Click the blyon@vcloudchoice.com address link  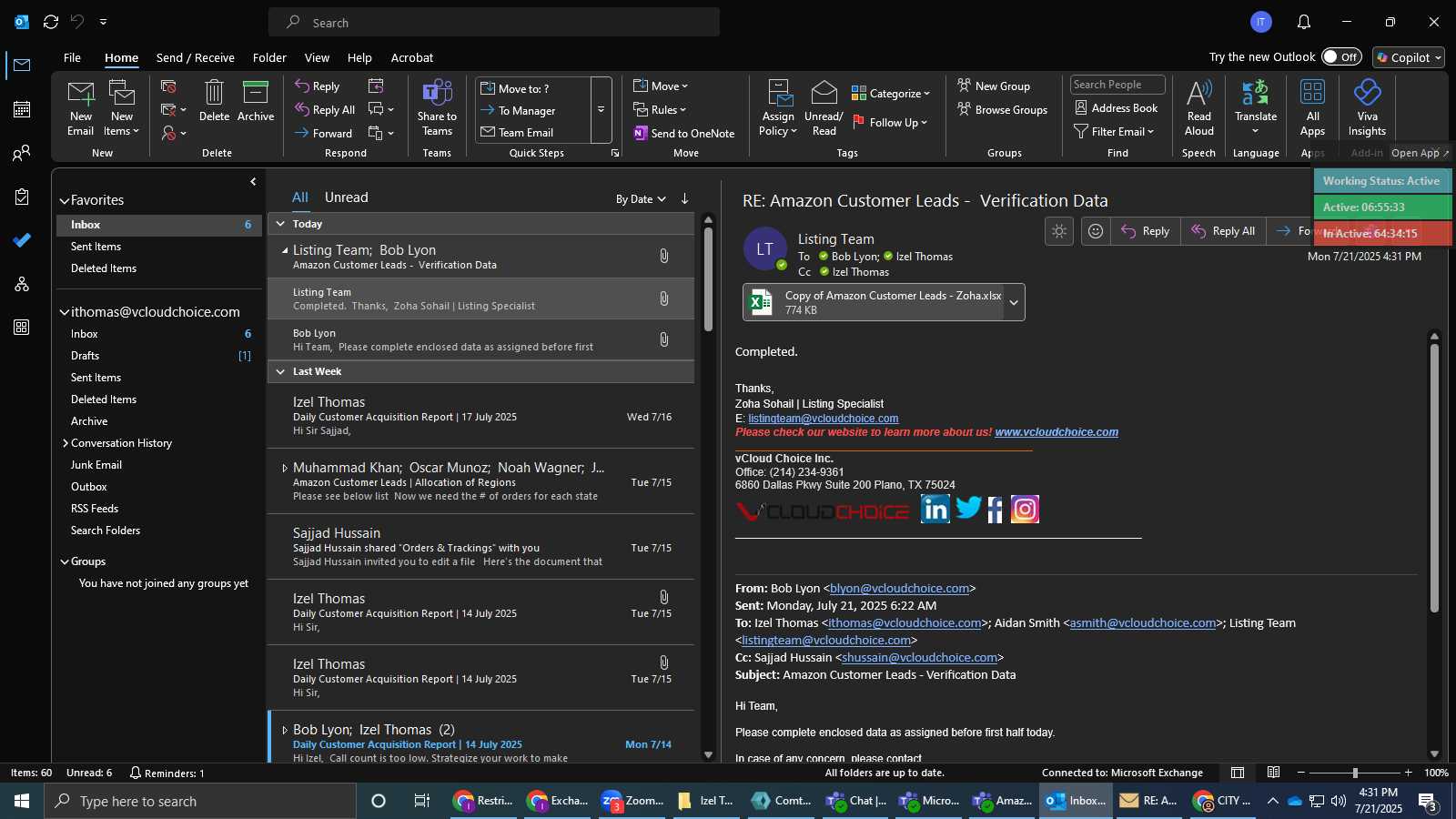point(899,589)
